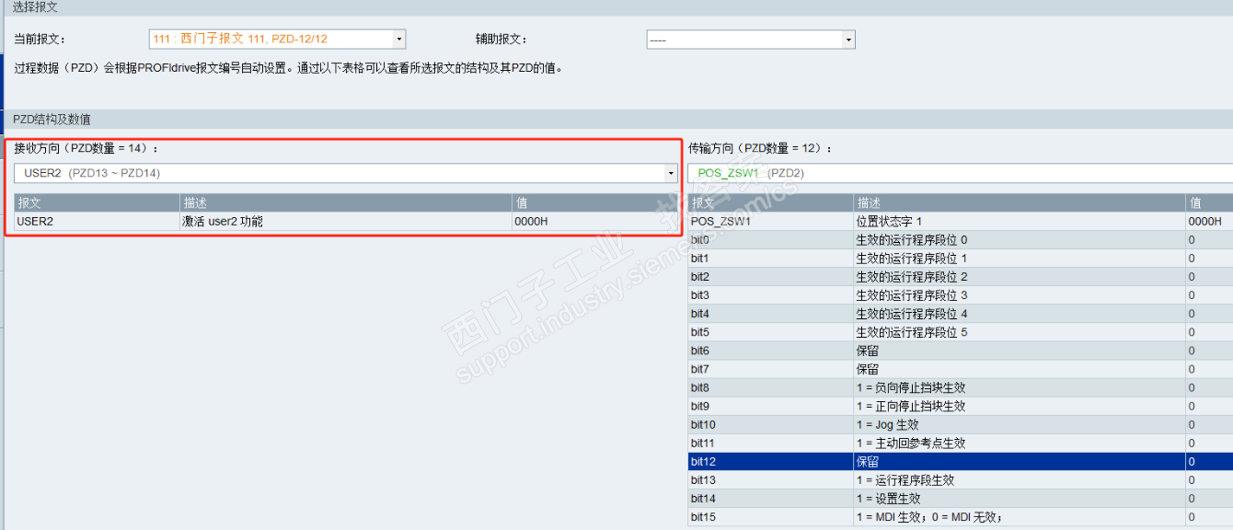Select the bit2 row
The width and height of the screenshot is (1233, 530).
(x=960, y=277)
